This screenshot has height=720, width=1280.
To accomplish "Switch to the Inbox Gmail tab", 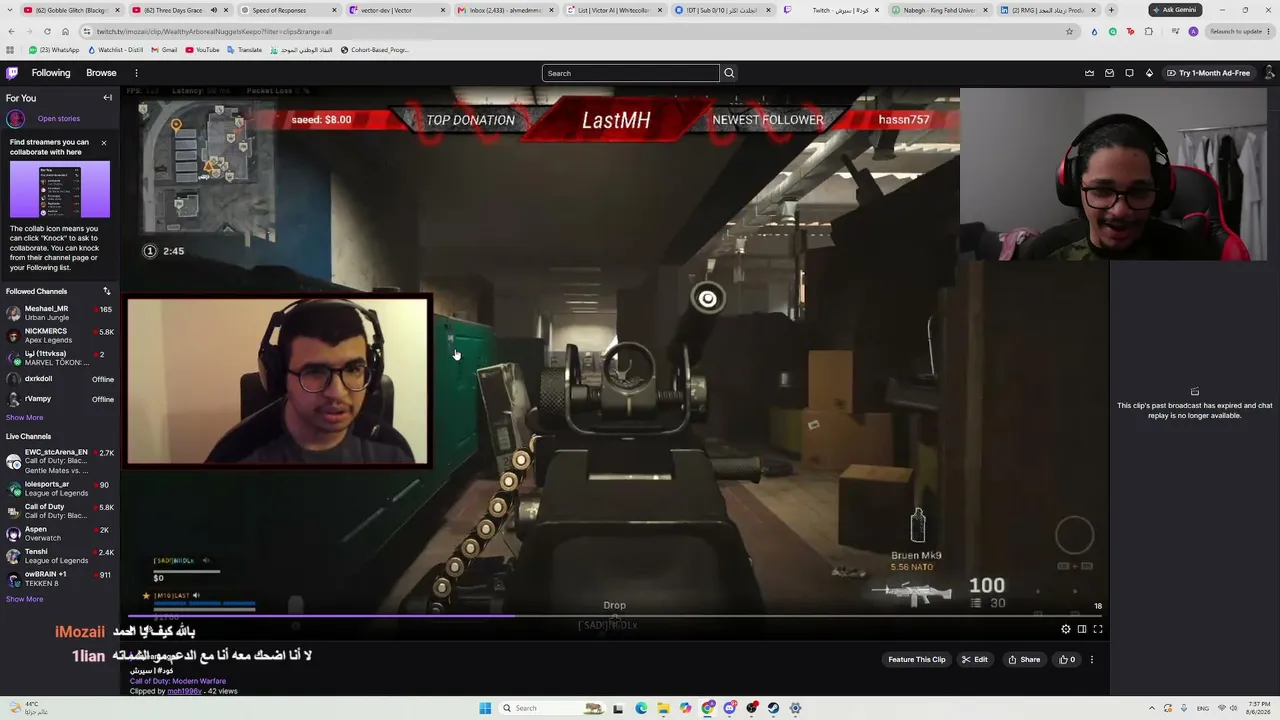I will tap(505, 10).
